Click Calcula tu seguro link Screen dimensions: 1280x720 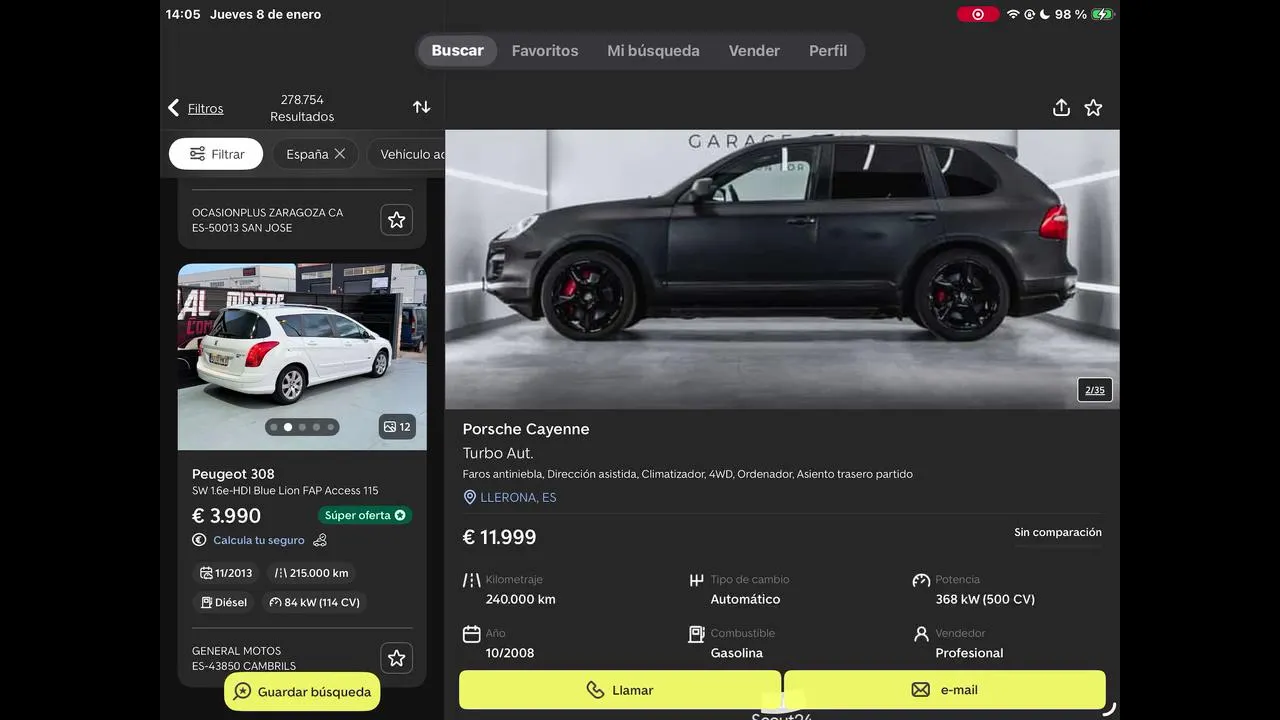[258, 540]
